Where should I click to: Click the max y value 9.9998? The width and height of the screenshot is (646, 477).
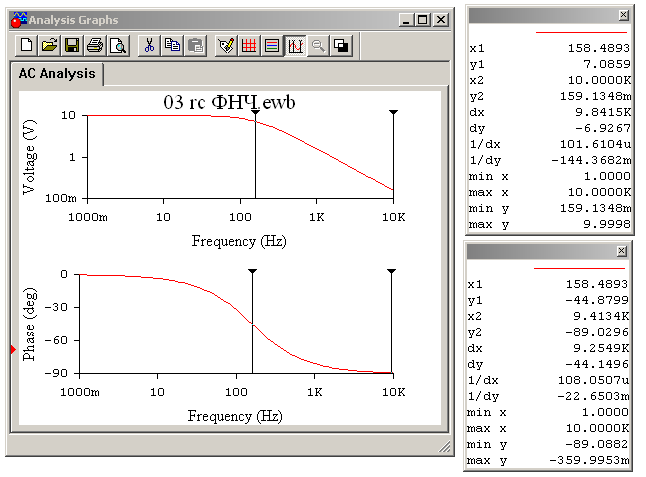point(607,224)
